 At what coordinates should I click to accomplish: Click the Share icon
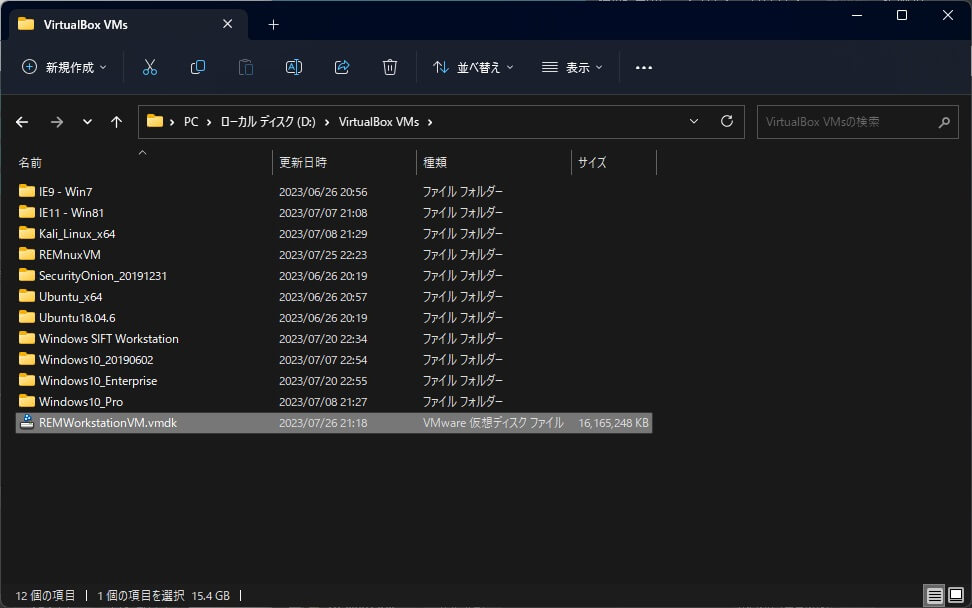342,67
